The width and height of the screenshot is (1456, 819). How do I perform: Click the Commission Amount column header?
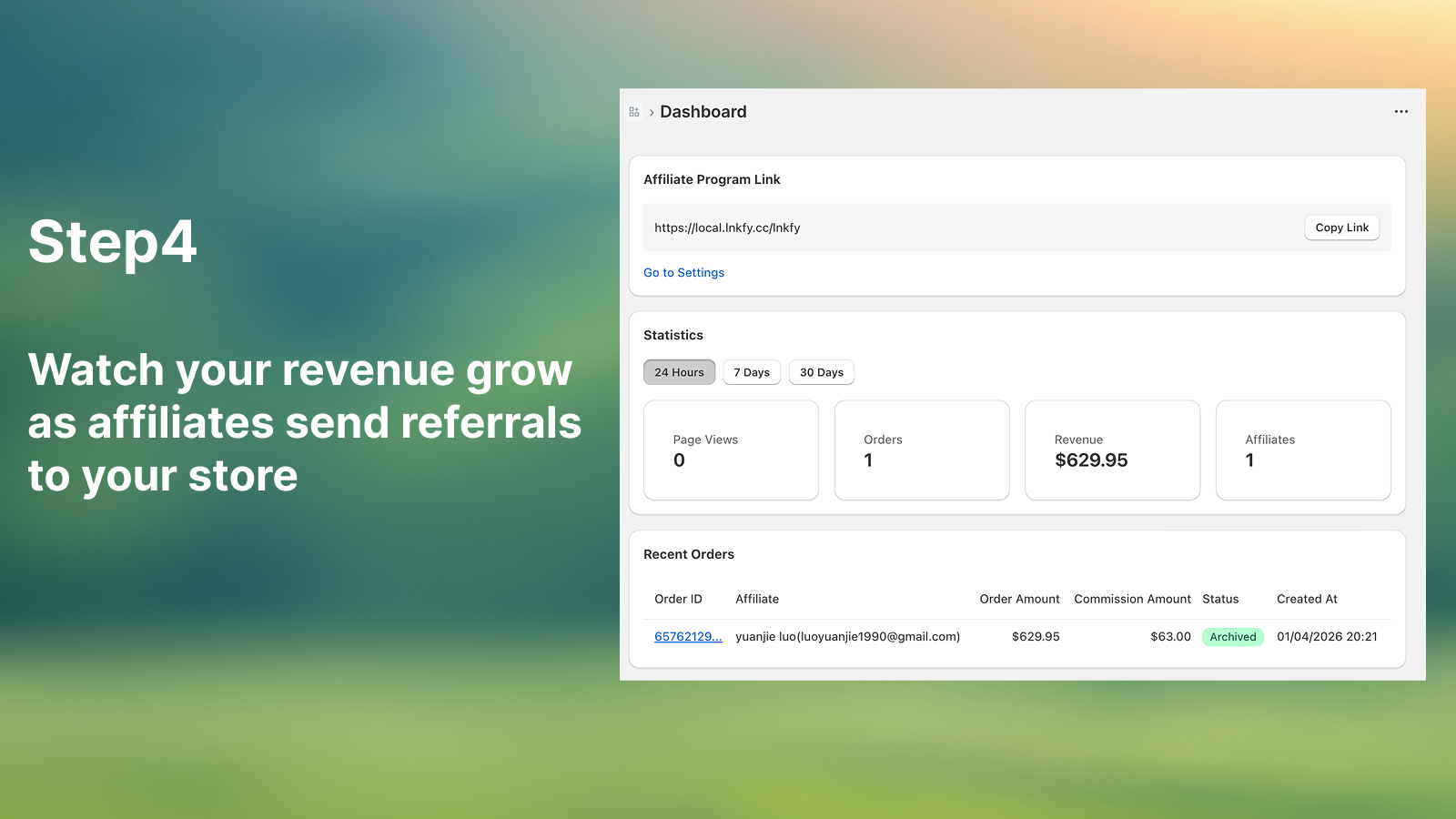point(1132,599)
